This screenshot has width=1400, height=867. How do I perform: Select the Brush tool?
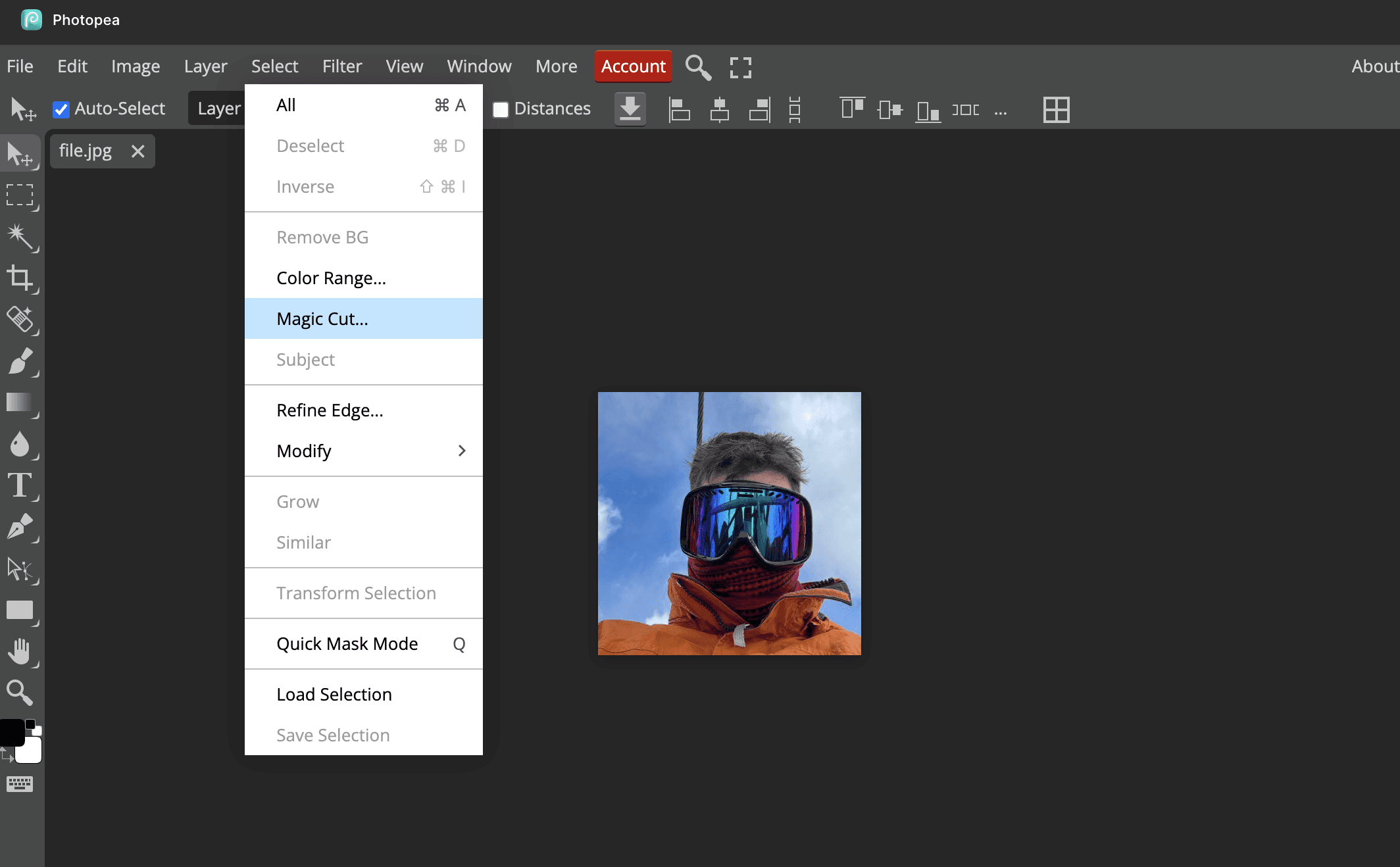coord(20,361)
